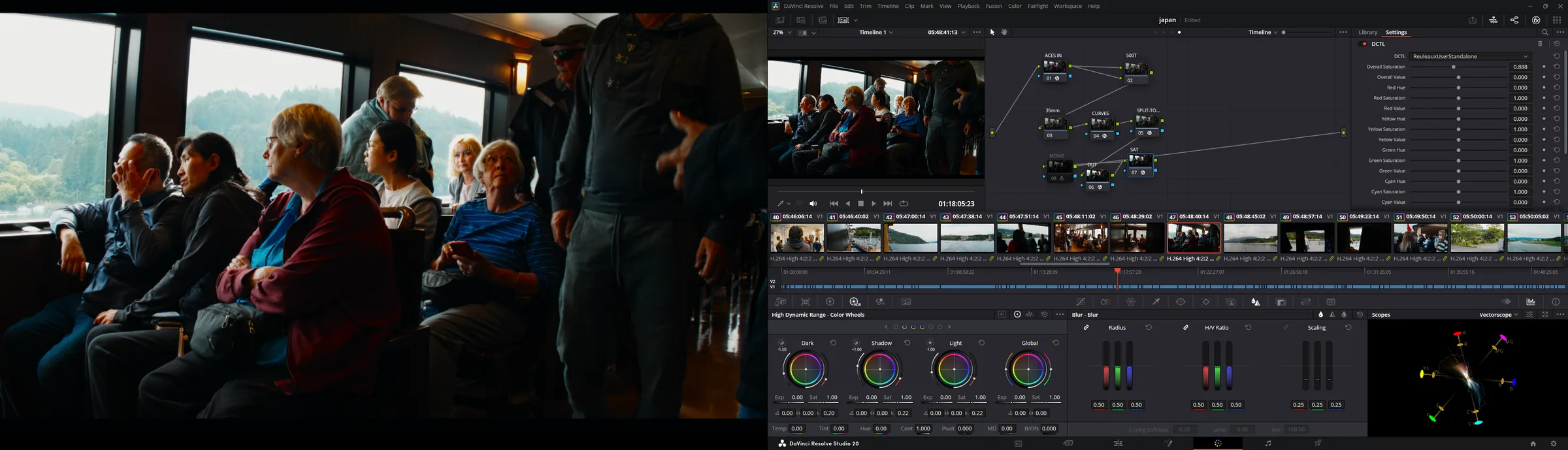Viewport: 1568px width, 450px height.
Task: Open the Gallery panel icon
Action: 780,20
